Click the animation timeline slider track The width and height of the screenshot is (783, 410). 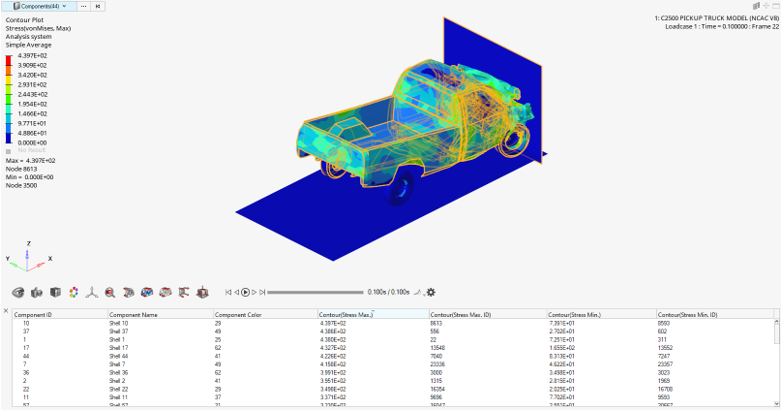click(x=315, y=292)
